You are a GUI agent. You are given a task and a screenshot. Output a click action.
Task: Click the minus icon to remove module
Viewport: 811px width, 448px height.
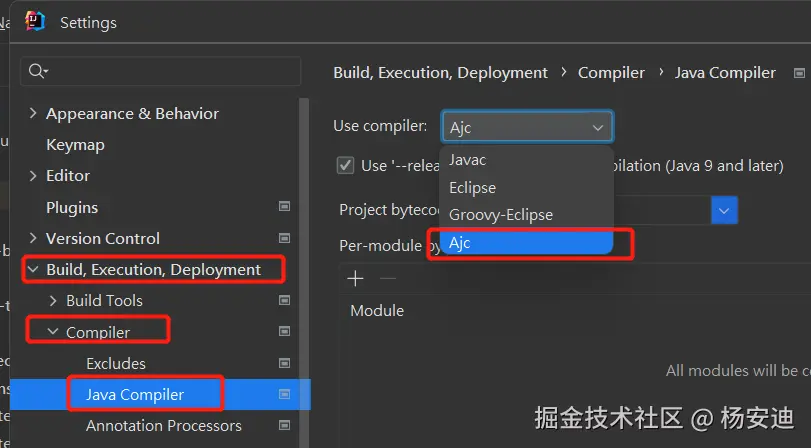[388, 279]
